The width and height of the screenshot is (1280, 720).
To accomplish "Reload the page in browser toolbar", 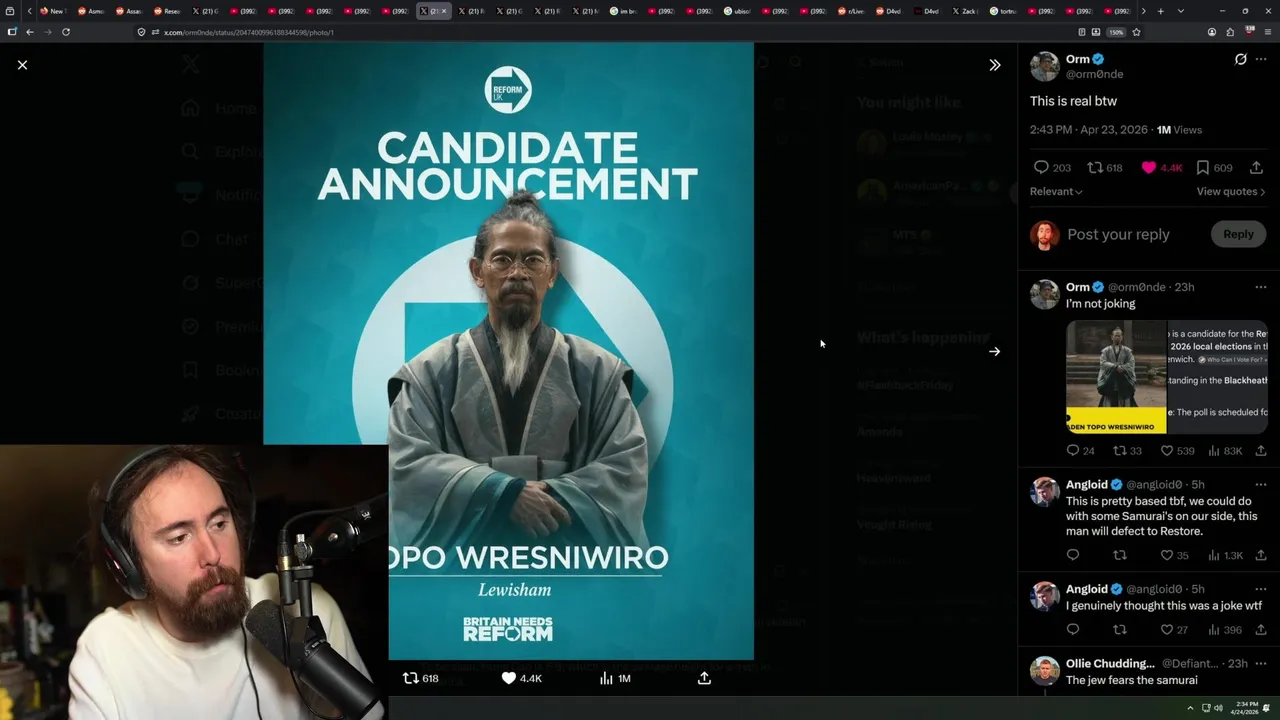I will pos(66,32).
